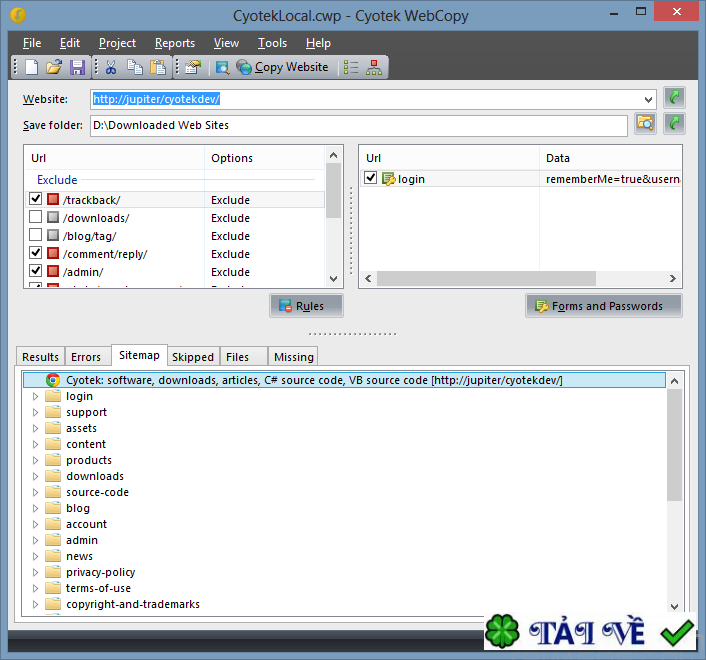
Task: Uncheck the login form entry
Action: [x=371, y=178]
